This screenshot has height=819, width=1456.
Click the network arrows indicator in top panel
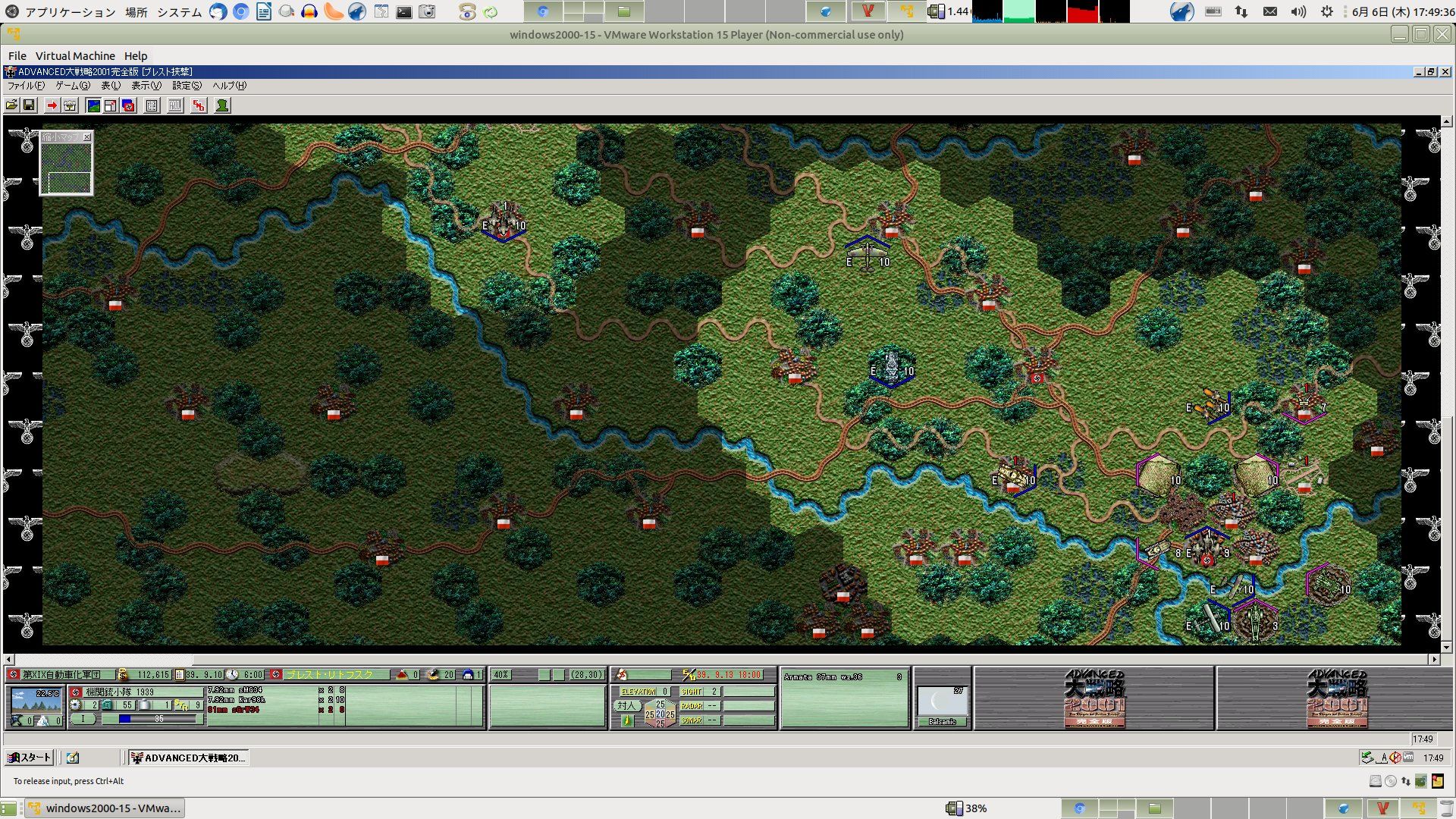[1241, 11]
